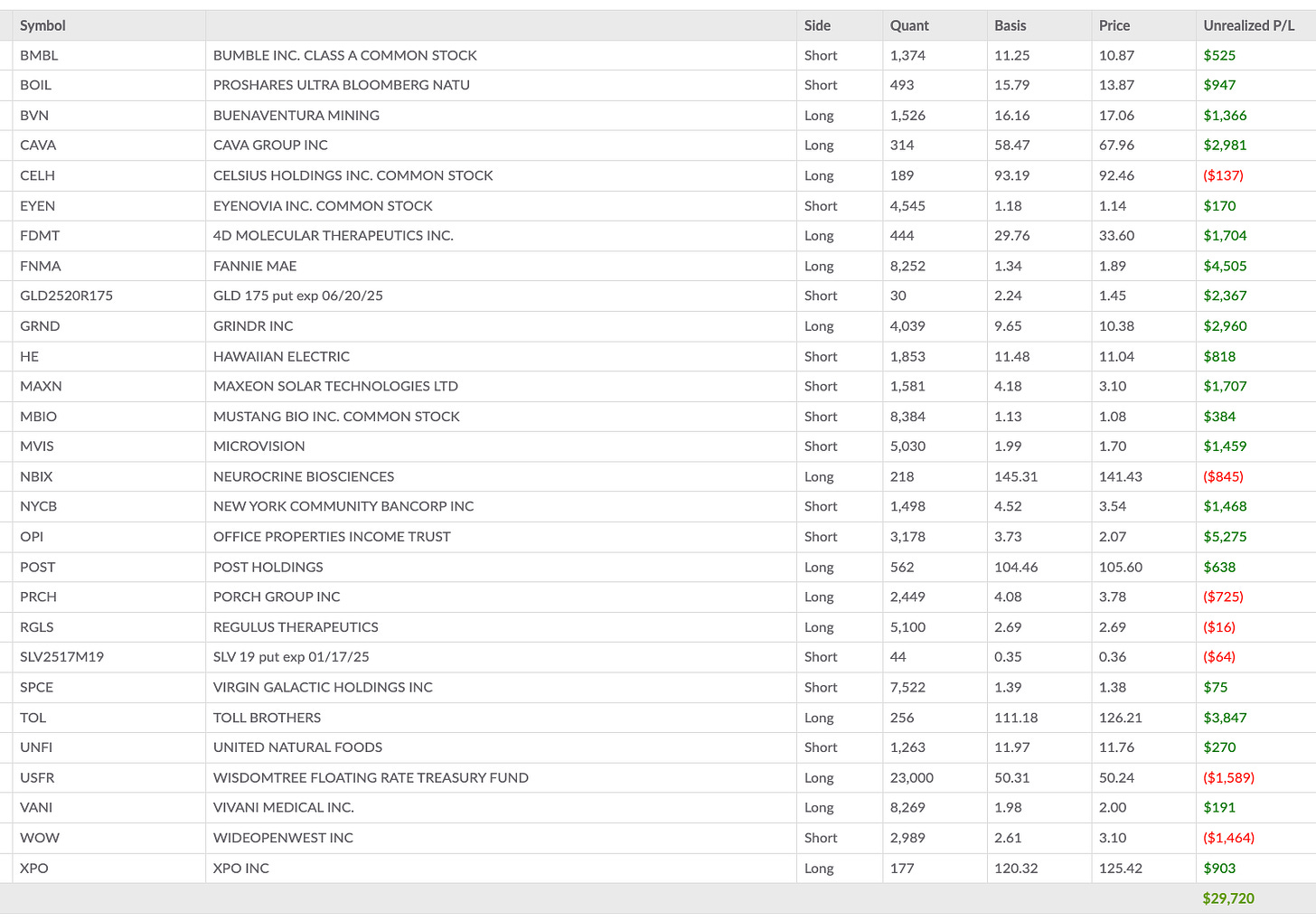Click NEUROCRINE BIOSCIENCES description
Screen dimensions: 1316x921
(x=304, y=476)
